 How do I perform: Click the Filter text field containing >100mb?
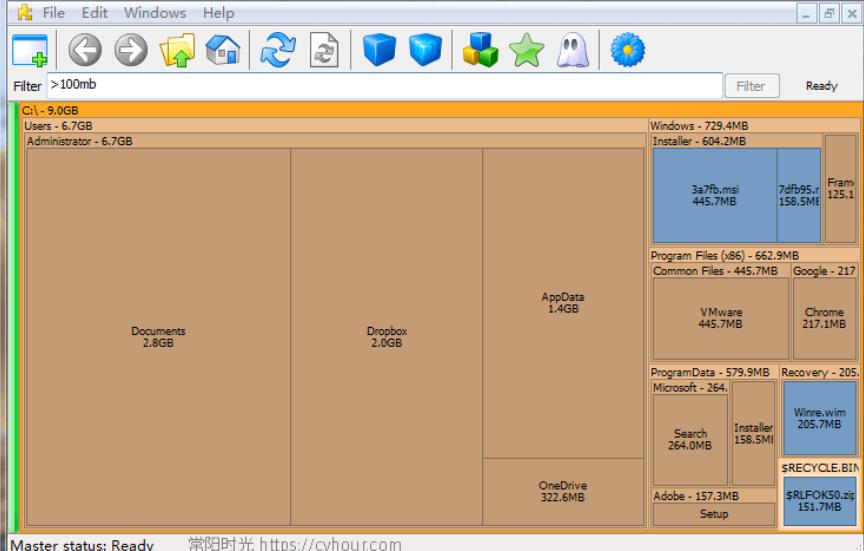(x=384, y=86)
